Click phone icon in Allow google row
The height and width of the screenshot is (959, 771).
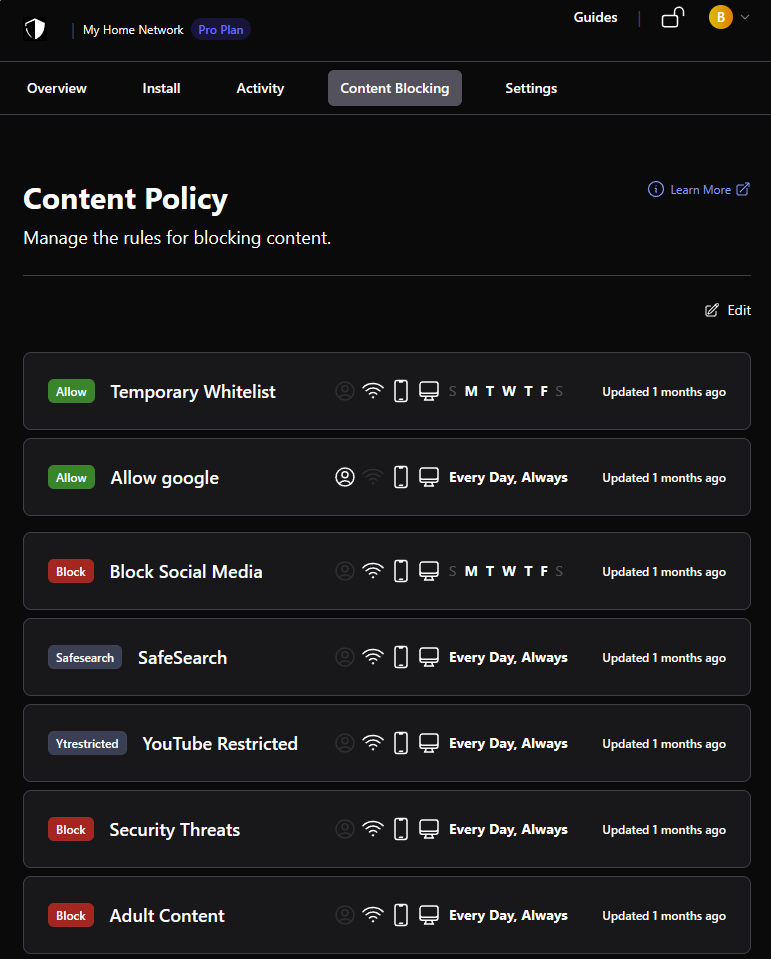[x=401, y=477]
